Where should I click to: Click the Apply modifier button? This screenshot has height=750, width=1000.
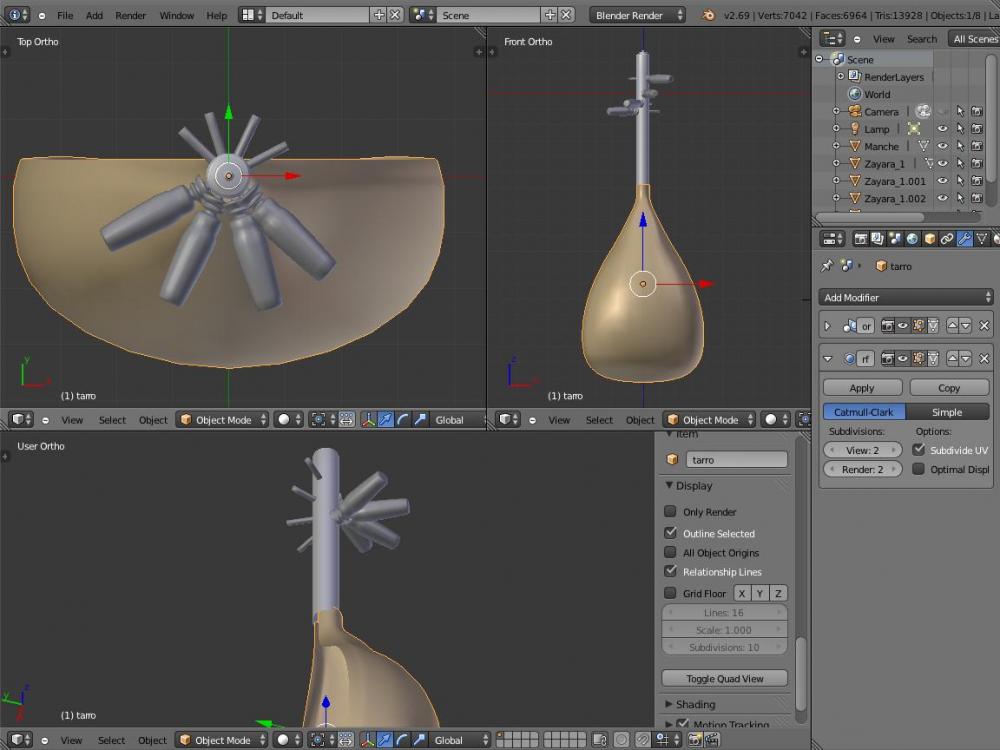tap(862, 388)
